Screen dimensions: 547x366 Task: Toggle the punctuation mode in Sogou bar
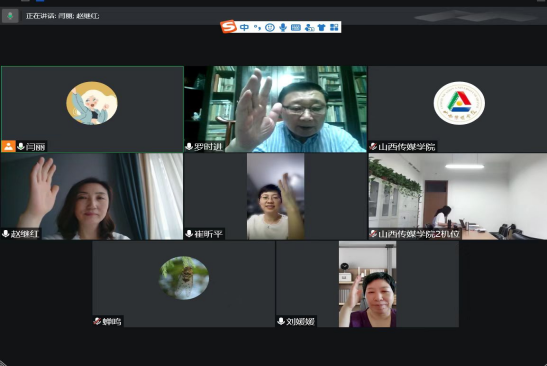coord(257,27)
